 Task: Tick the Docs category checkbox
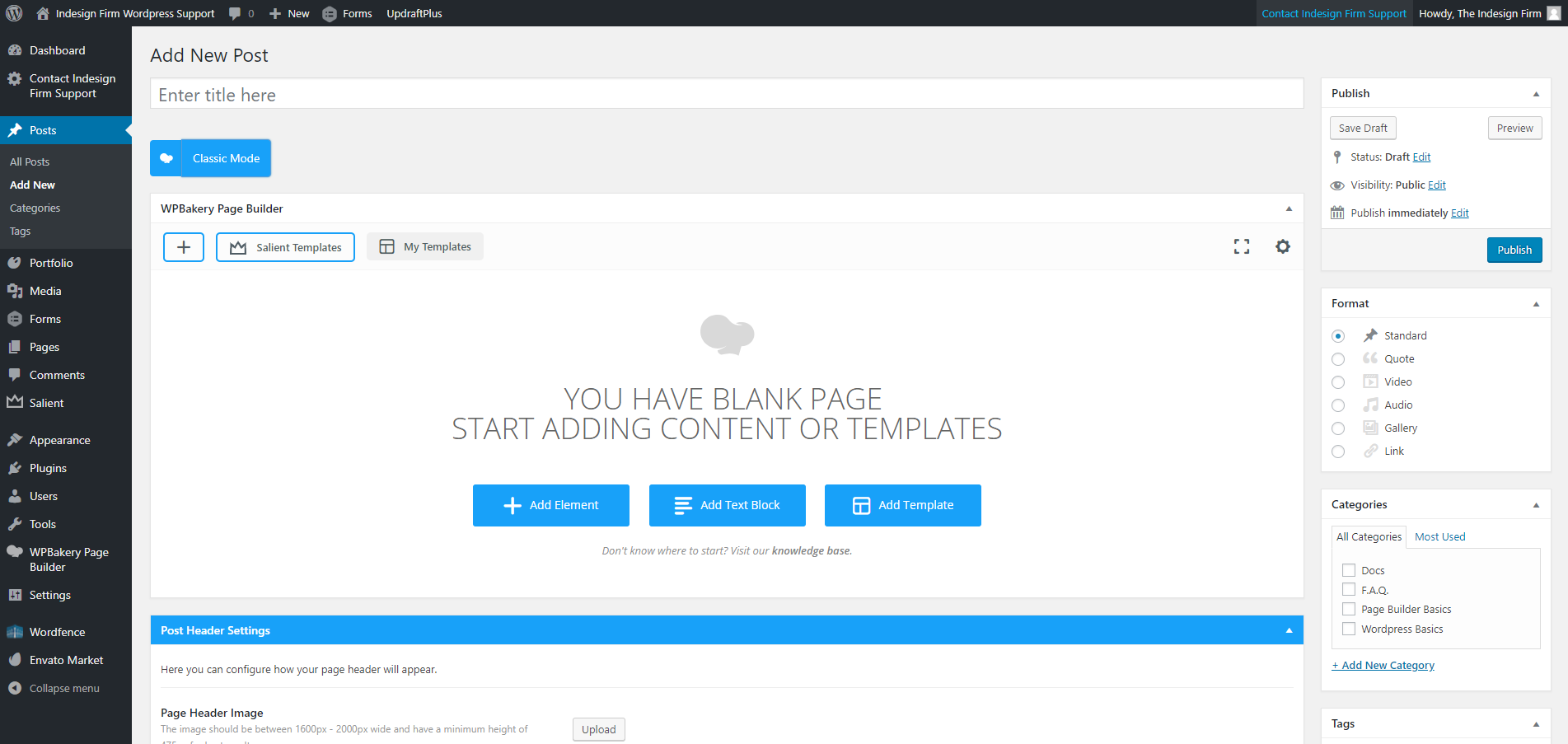click(1349, 570)
